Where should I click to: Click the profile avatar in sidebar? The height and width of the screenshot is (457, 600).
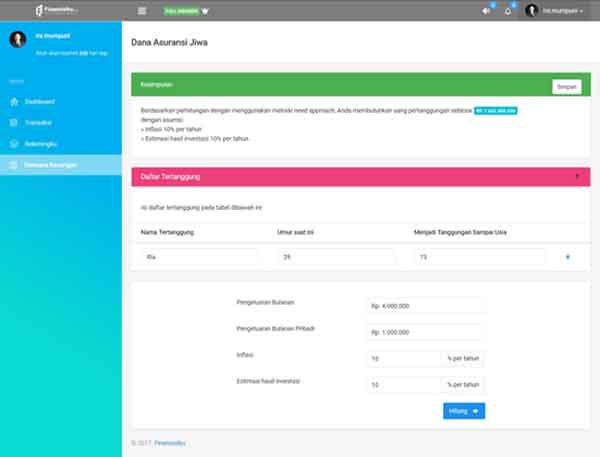coord(17,40)
